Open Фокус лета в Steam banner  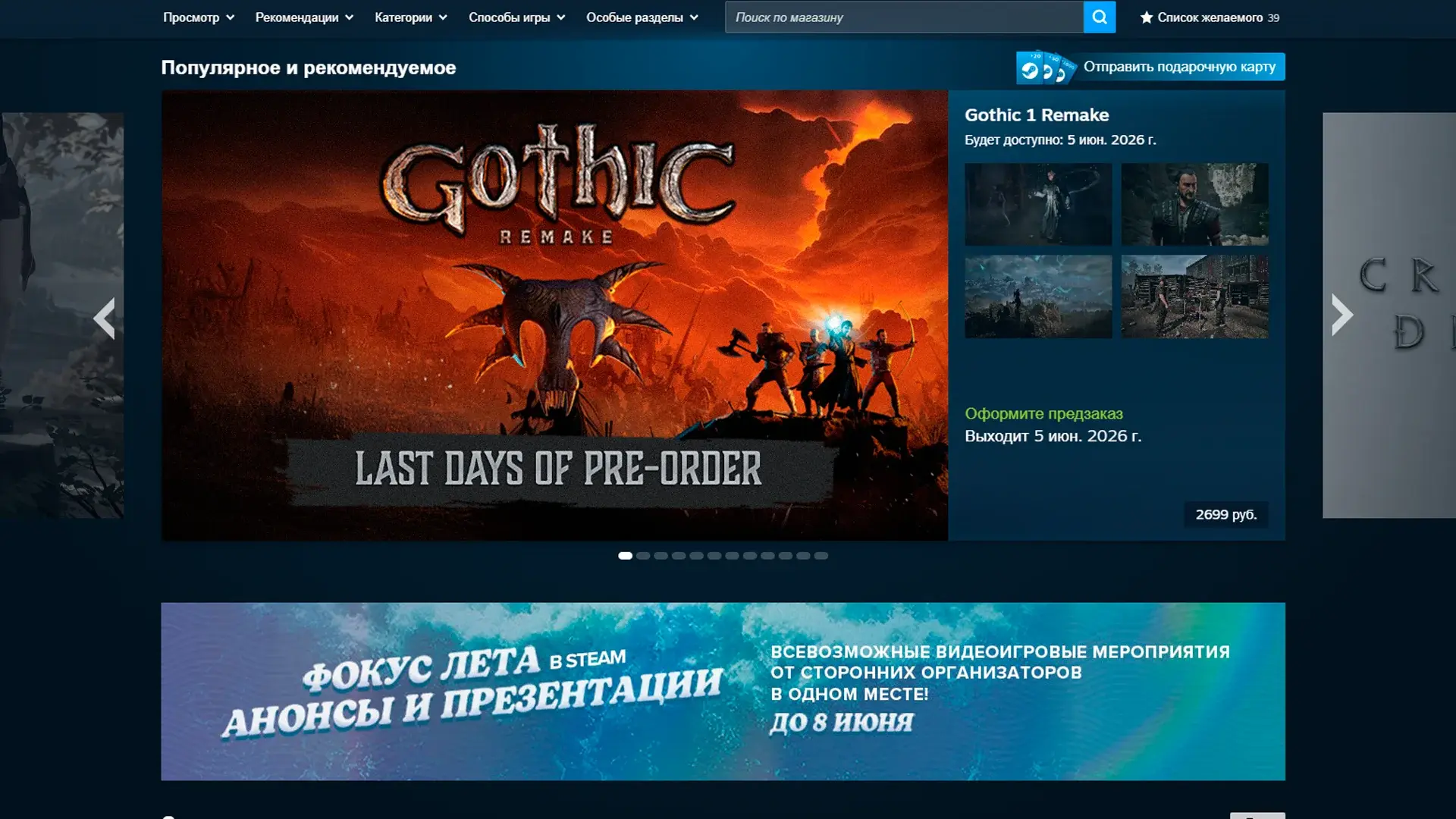(723, 692)
